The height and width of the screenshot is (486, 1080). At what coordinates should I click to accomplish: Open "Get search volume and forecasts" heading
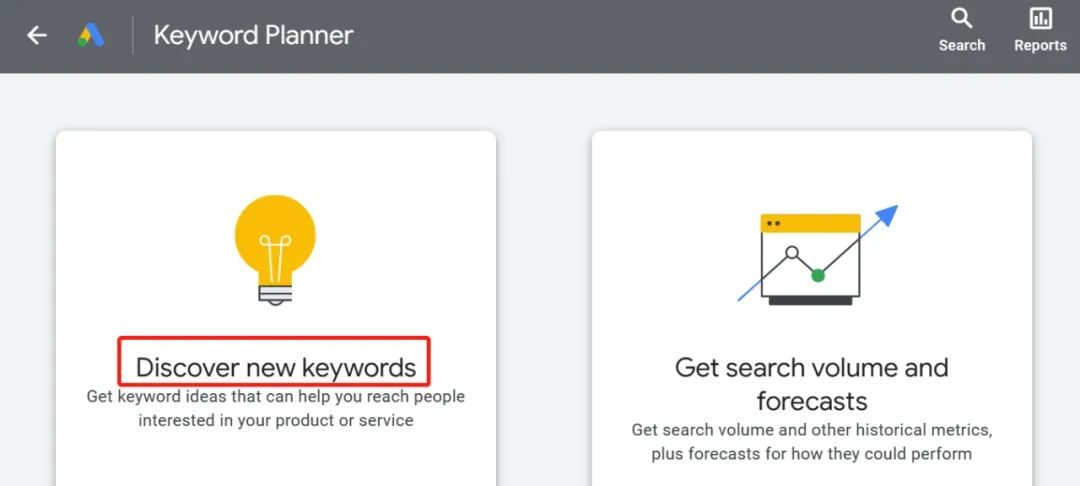(811, 384)
